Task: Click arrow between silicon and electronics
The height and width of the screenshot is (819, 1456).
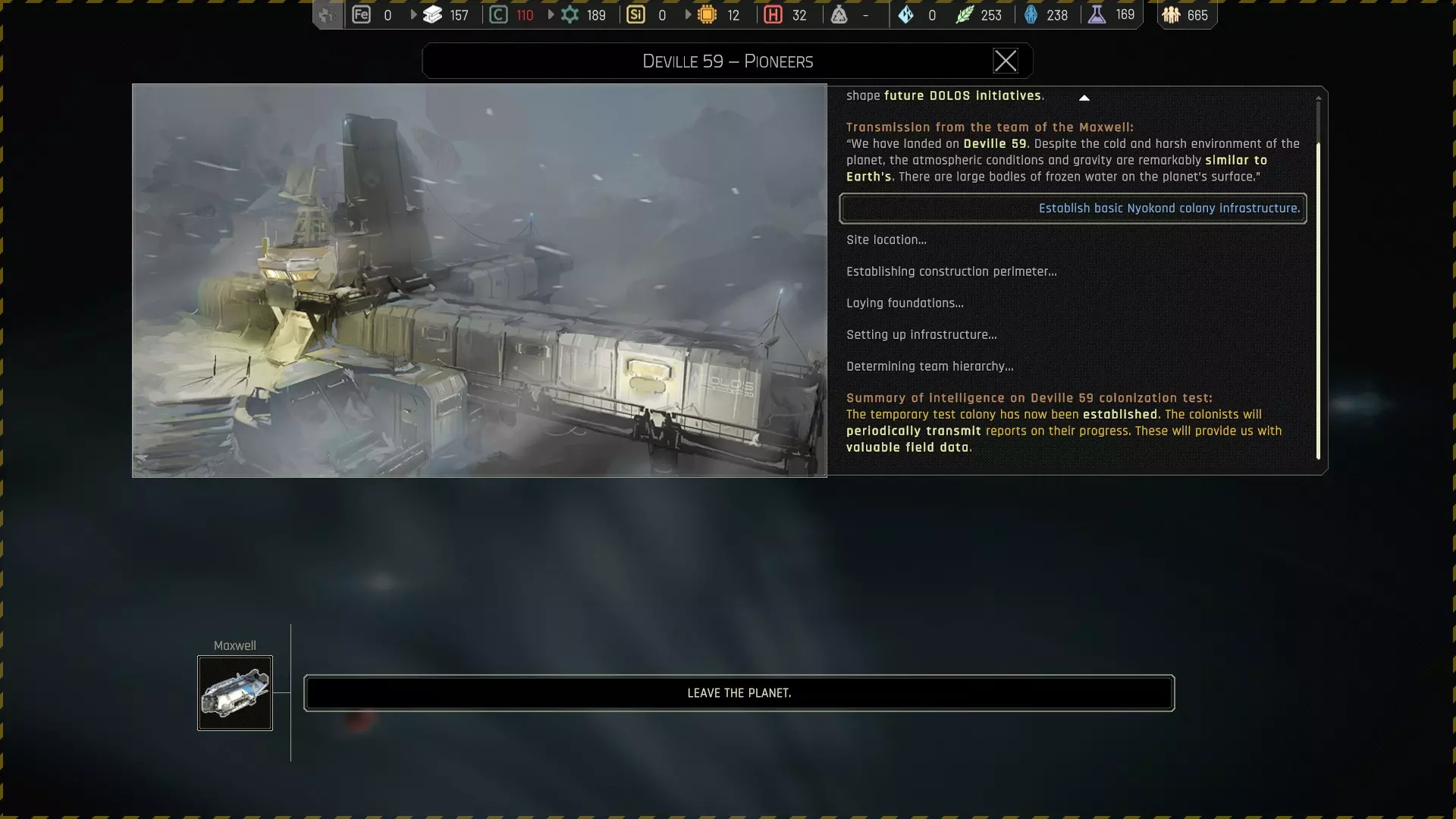Action: click(688, 14)
